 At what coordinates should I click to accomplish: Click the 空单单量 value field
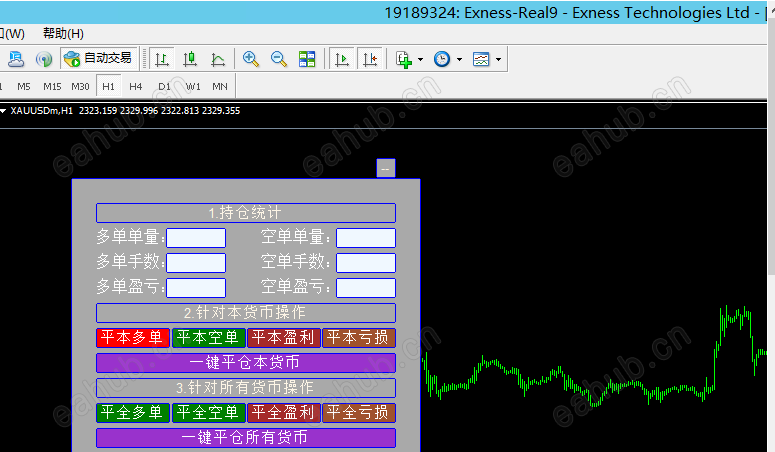point(366,238)
